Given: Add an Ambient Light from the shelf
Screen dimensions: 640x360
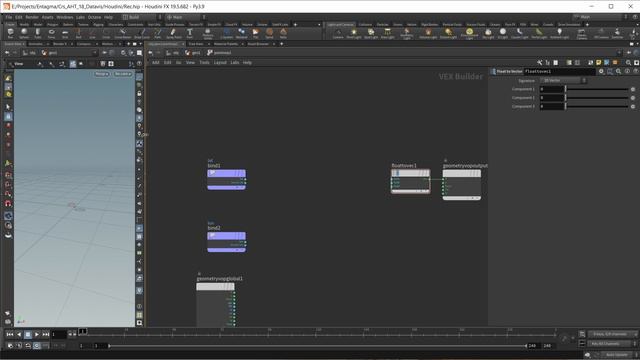Looking at the screenshot, I should pos(559,33).
